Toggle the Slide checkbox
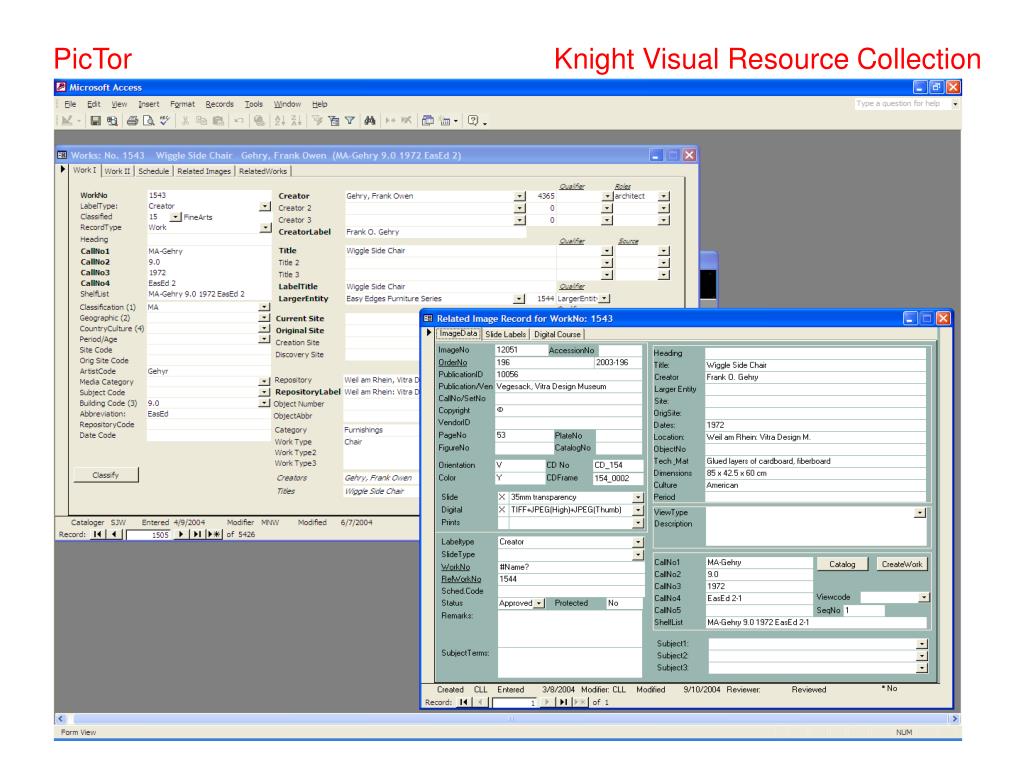1024x768 pixels. pyautogui.click(x=502, y=497)
